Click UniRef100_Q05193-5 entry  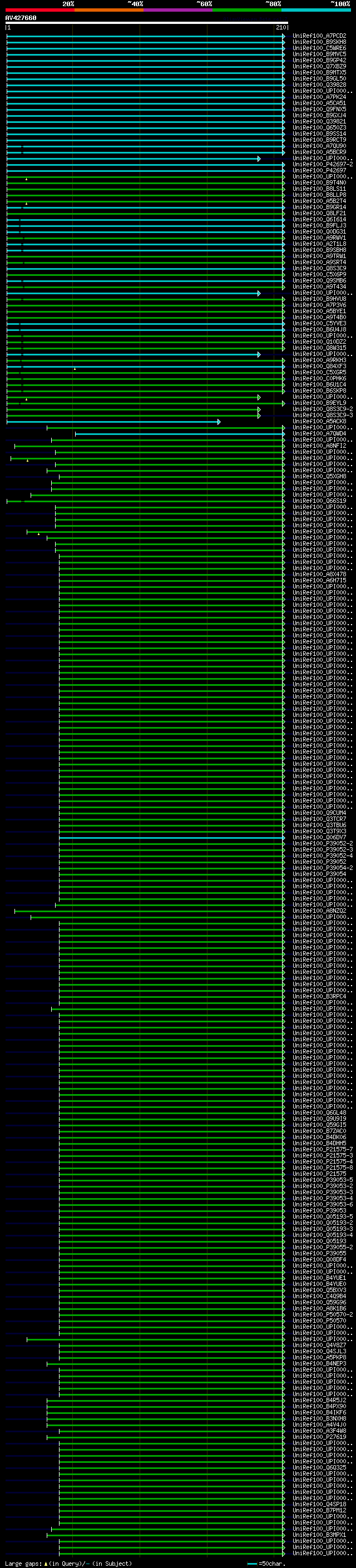pyautogui.click(x=323, y=1216)
